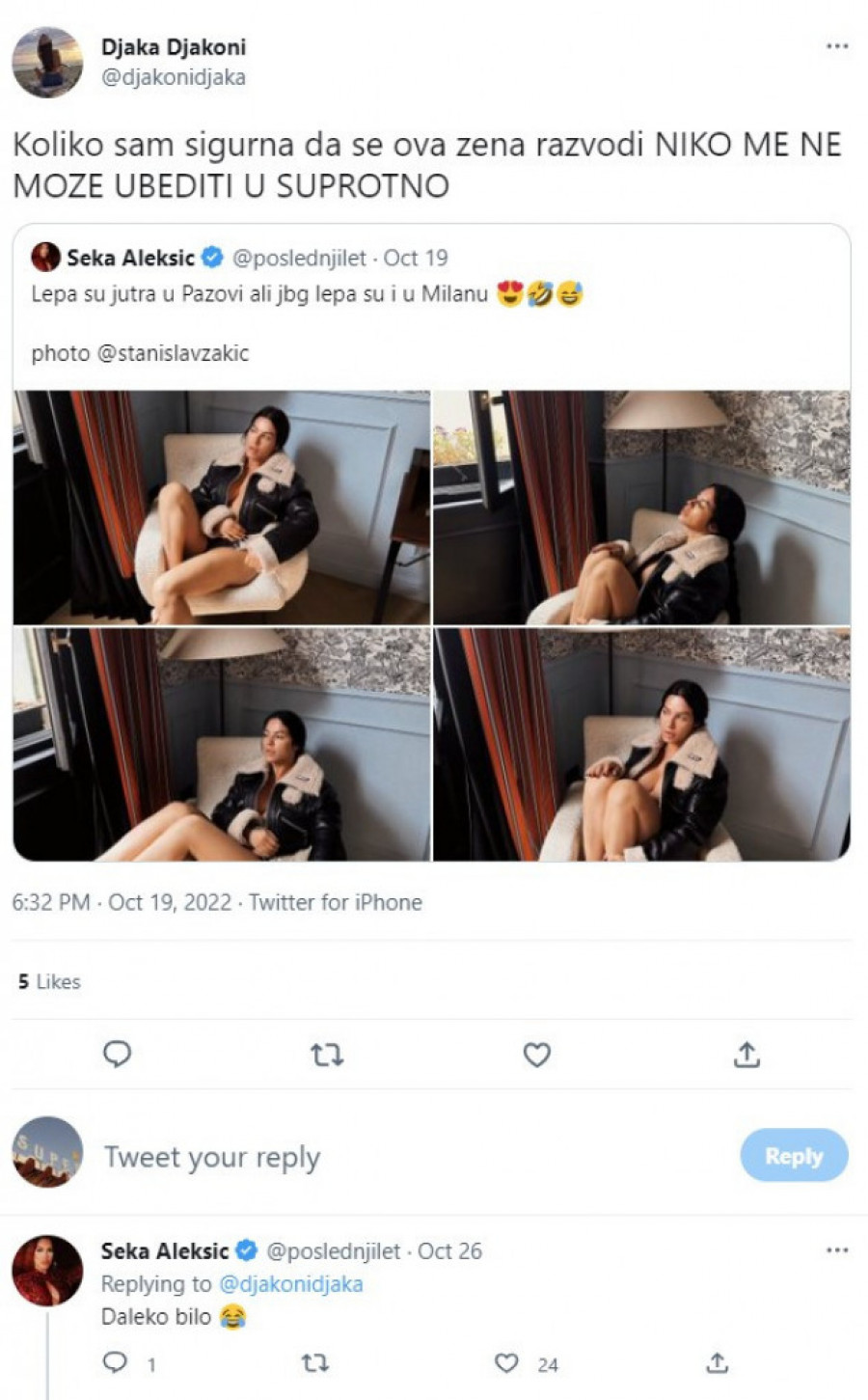Open more options on Seka Aleksic's reply
This screenshot has width=868, height=1400.
[837, 1250]
